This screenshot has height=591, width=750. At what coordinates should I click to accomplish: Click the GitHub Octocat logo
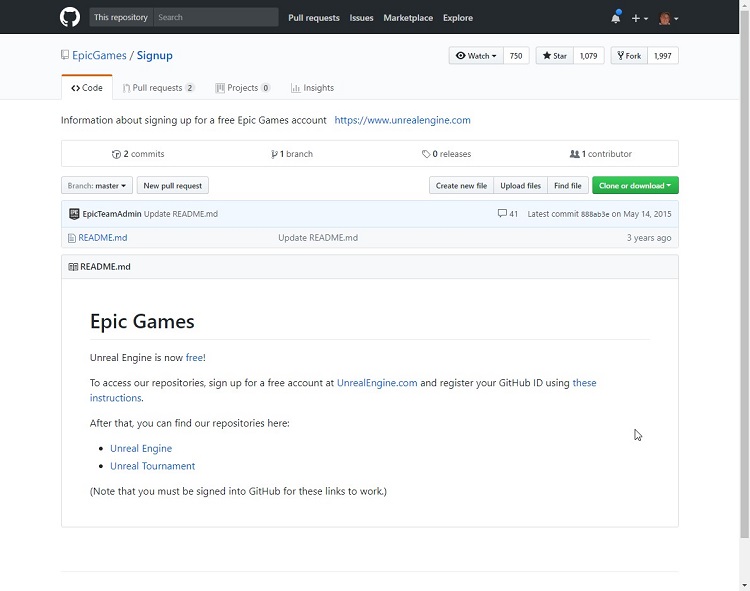point(70,17)
